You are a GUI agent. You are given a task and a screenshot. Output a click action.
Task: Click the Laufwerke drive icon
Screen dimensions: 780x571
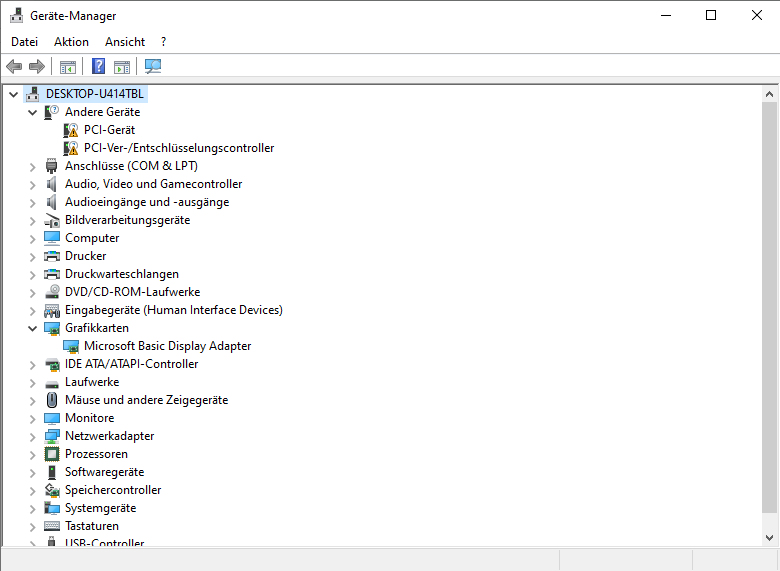pyautogui.click(x=52, y=382)
